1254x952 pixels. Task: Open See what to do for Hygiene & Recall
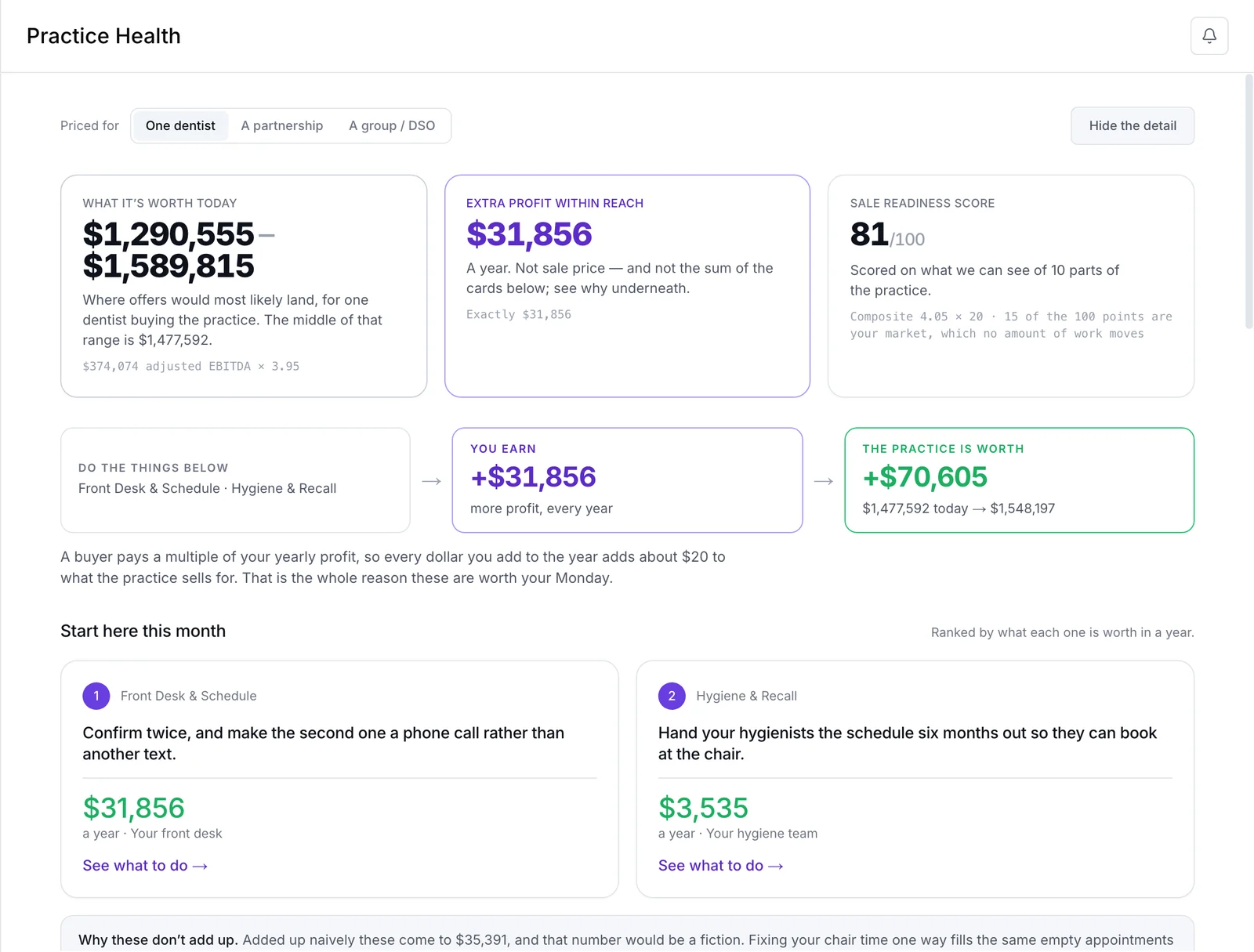point(721,866)
